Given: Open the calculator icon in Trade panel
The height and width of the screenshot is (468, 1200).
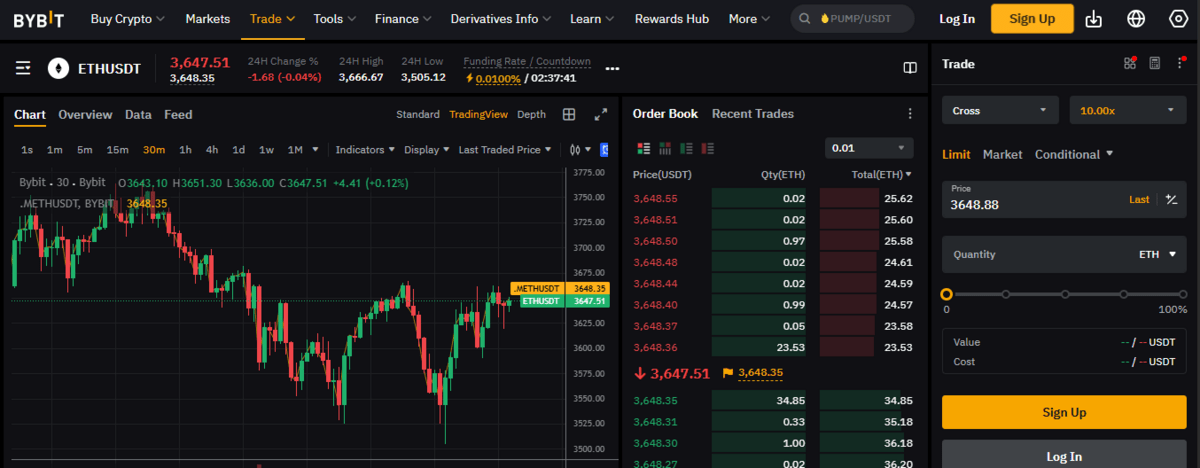Looking at the screenshot, I should point(1155,63).
